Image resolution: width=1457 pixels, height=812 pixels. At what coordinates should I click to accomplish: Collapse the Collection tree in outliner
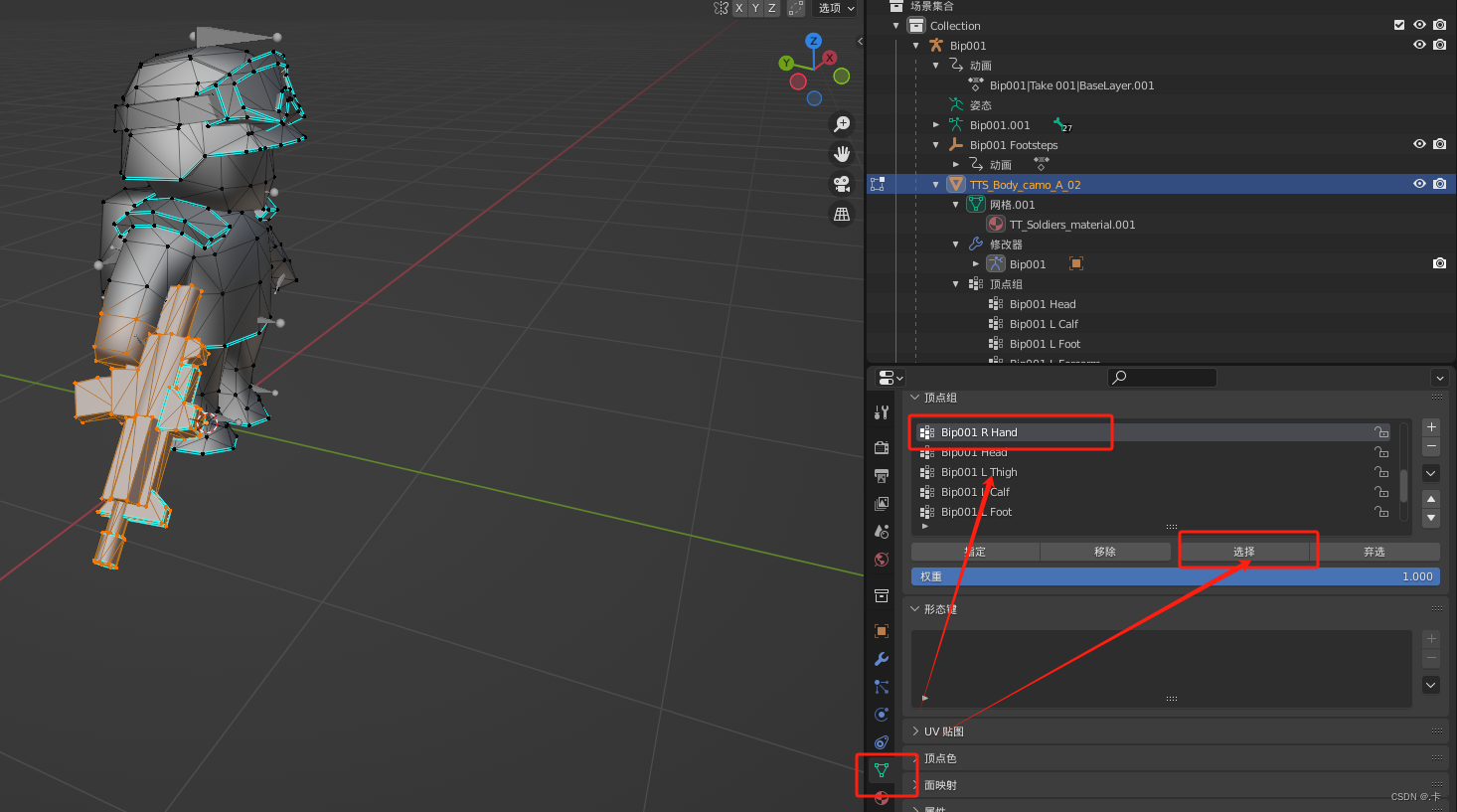pyautogui.click(x=895, y=26)
